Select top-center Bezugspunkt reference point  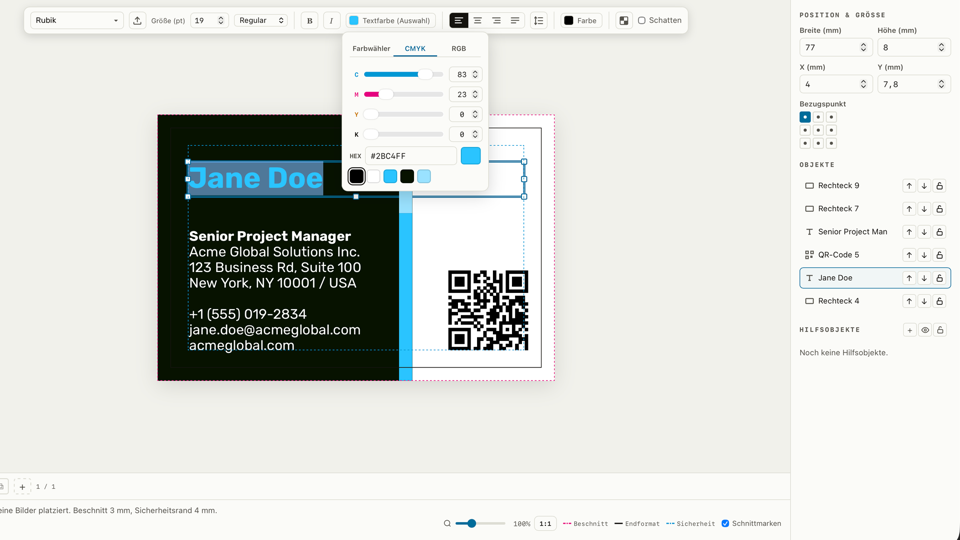coord(818,117)
